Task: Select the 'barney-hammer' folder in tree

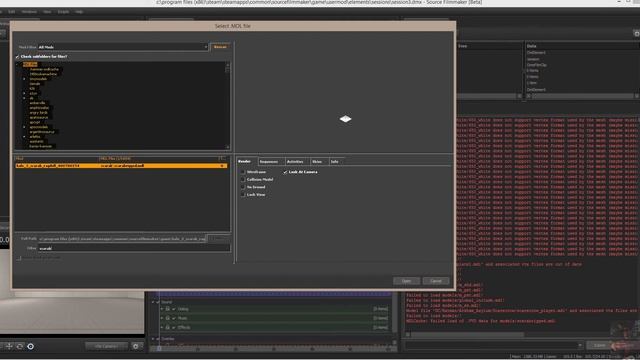Action: 41,146
